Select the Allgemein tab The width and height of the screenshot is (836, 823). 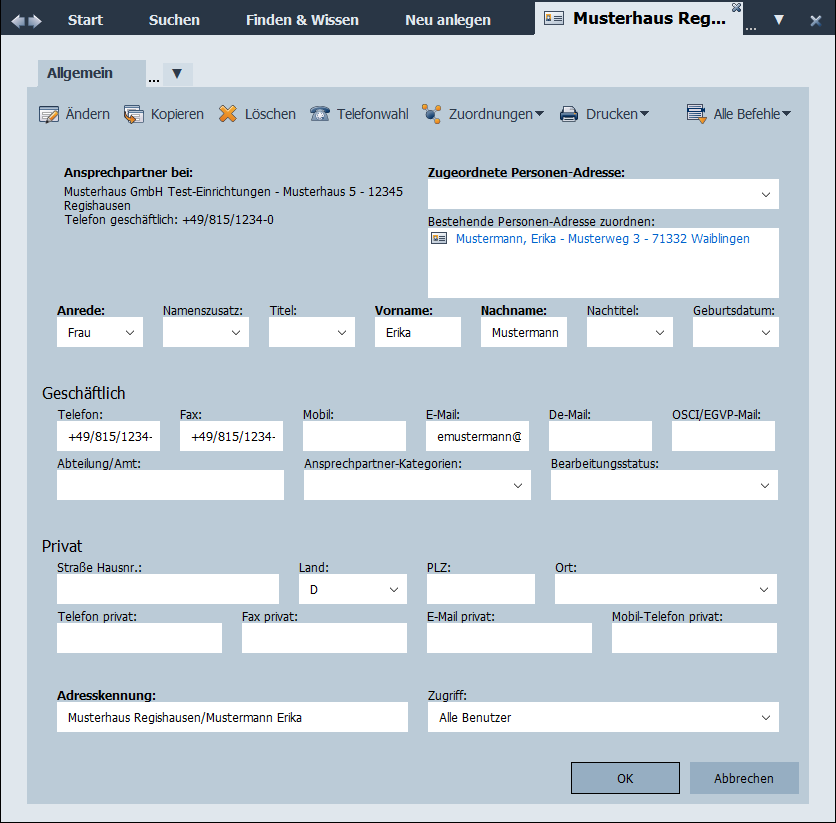[x=80, y=73]
